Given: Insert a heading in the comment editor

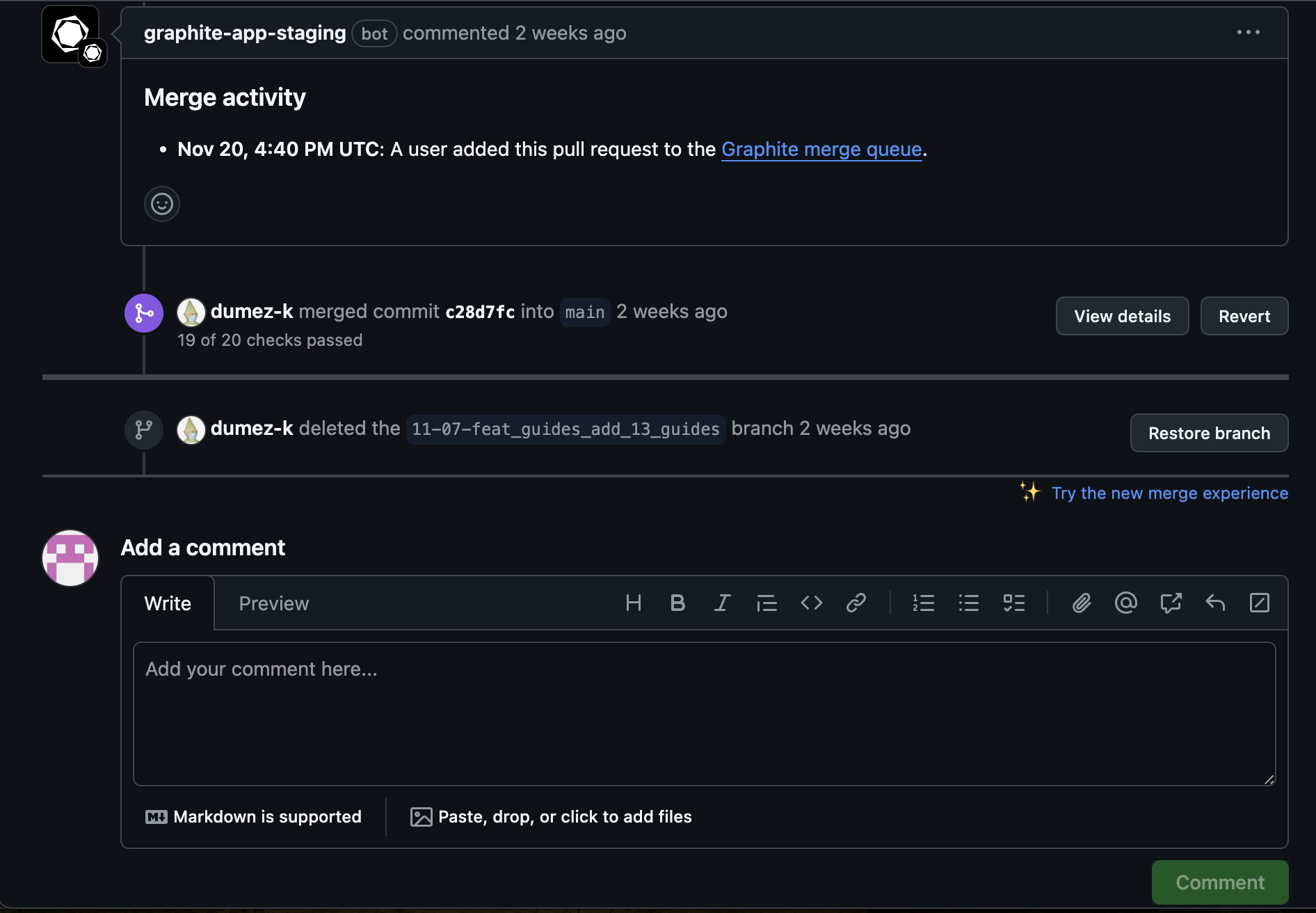Looking at the screenshot, I should click(634, 603).
